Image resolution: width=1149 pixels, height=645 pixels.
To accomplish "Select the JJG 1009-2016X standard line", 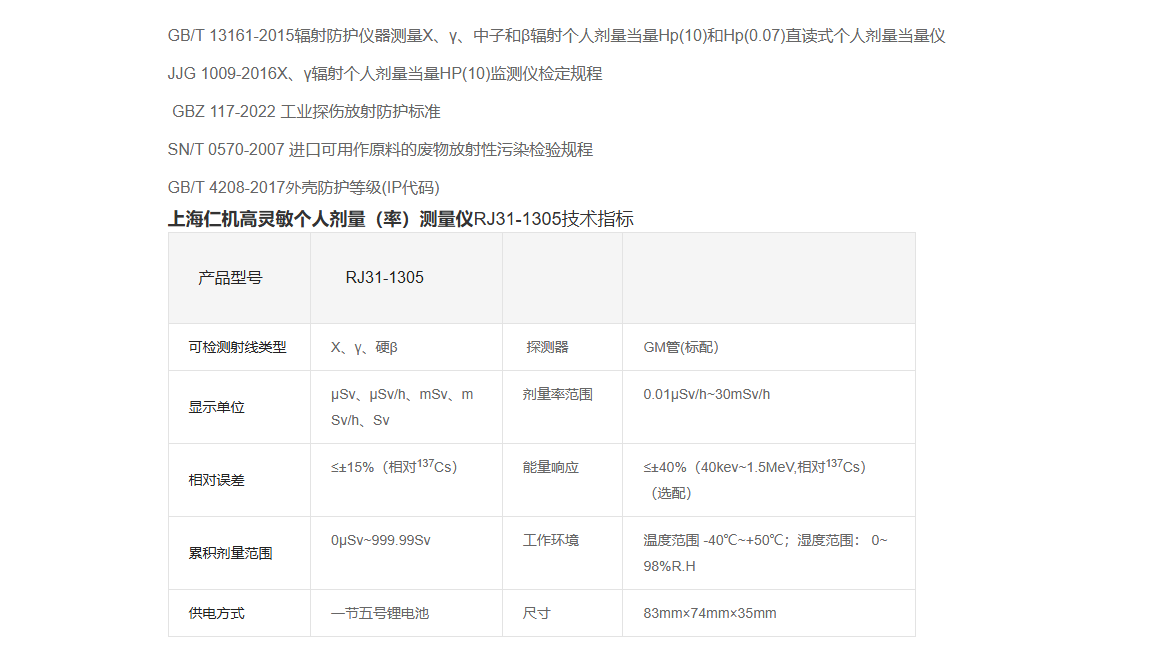I will [x=385, y=74].
